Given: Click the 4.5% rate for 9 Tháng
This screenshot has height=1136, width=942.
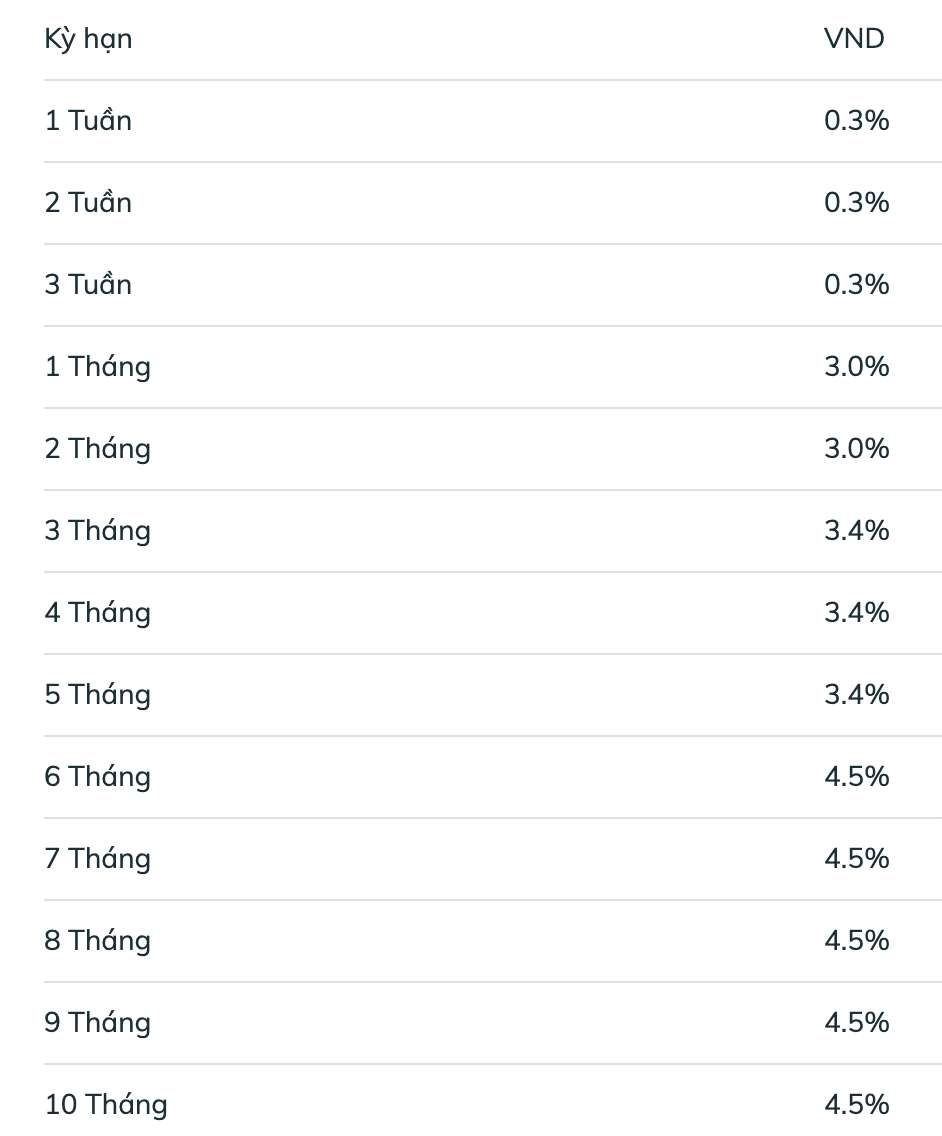Looking at the screenshot, I should point(856,1023).
